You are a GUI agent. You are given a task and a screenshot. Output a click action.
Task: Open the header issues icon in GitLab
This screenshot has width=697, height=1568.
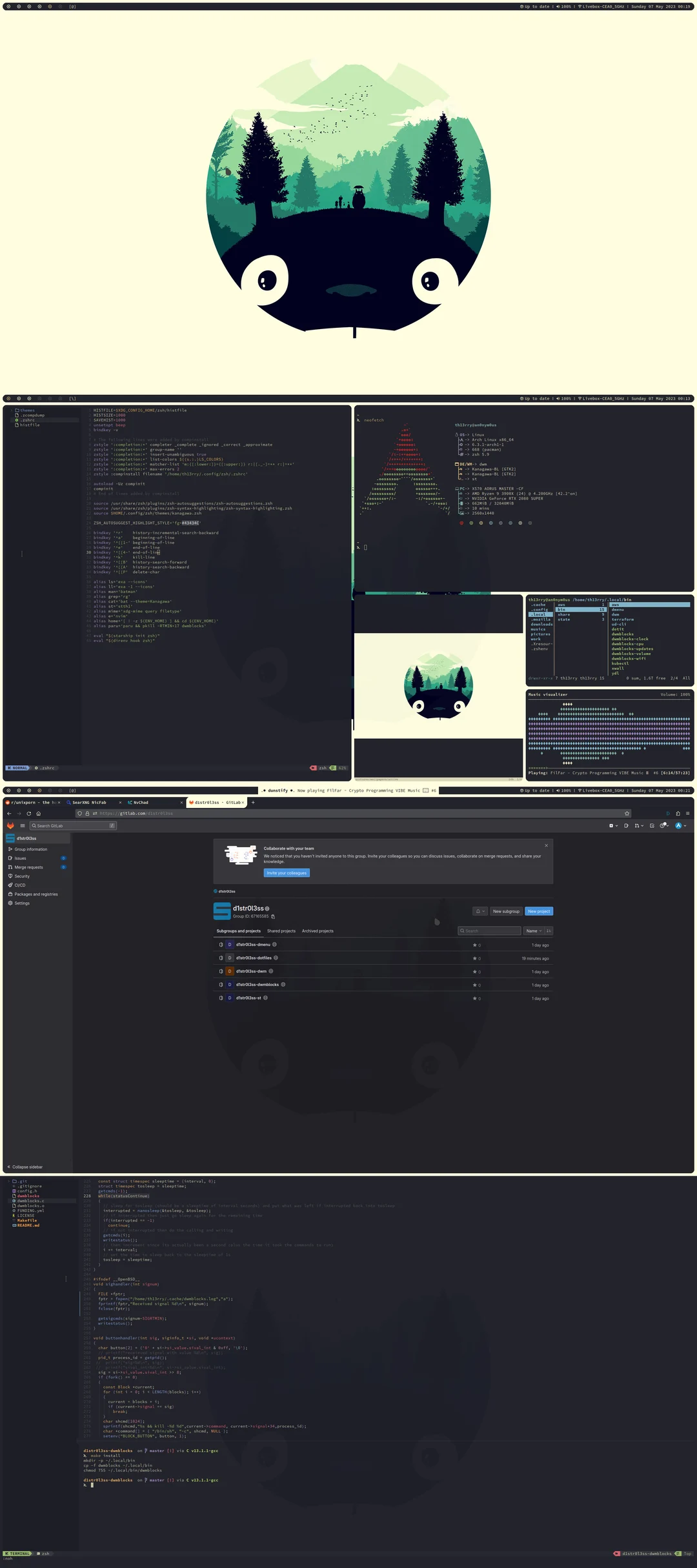pos(626,825)
